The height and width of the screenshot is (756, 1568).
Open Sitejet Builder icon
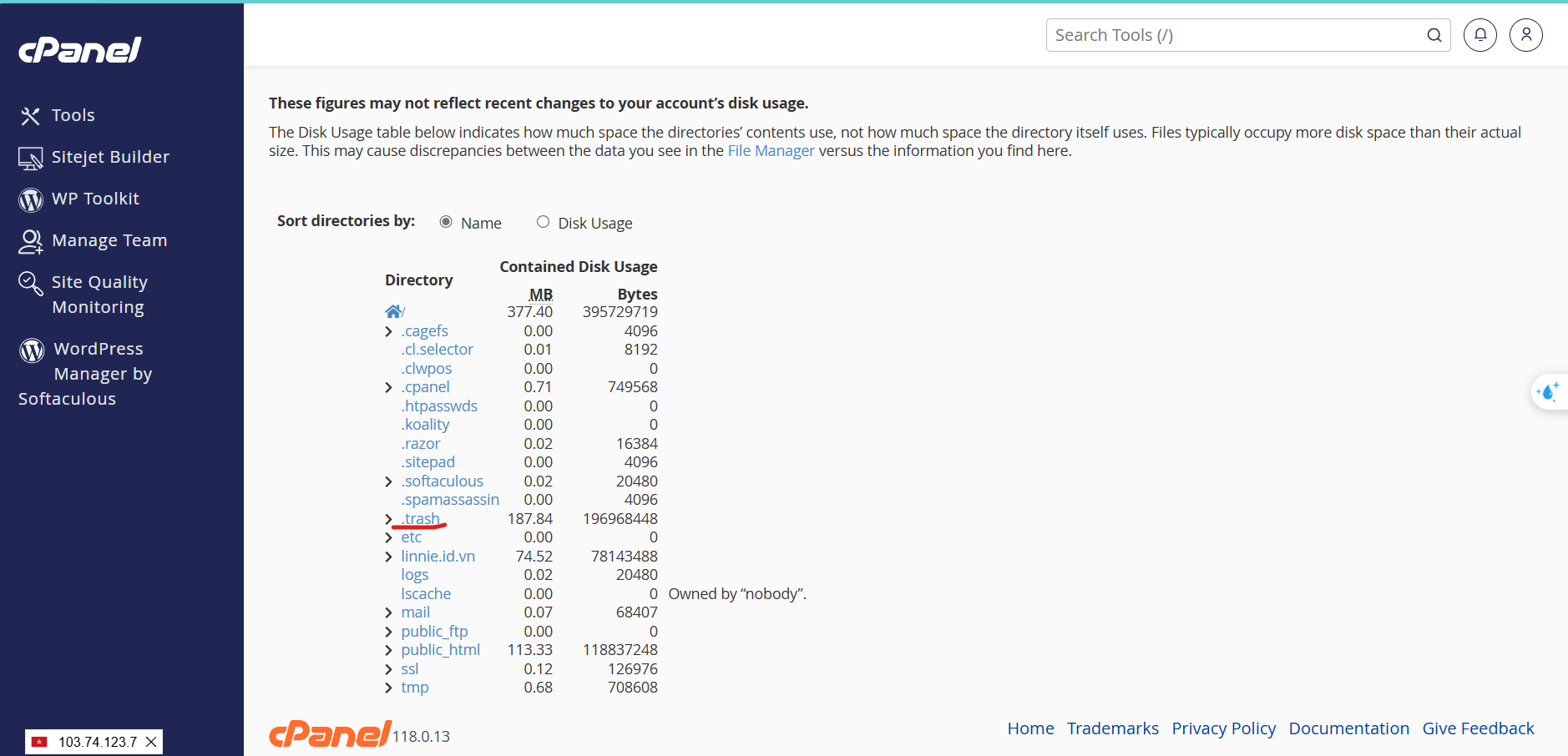(31, 158)
